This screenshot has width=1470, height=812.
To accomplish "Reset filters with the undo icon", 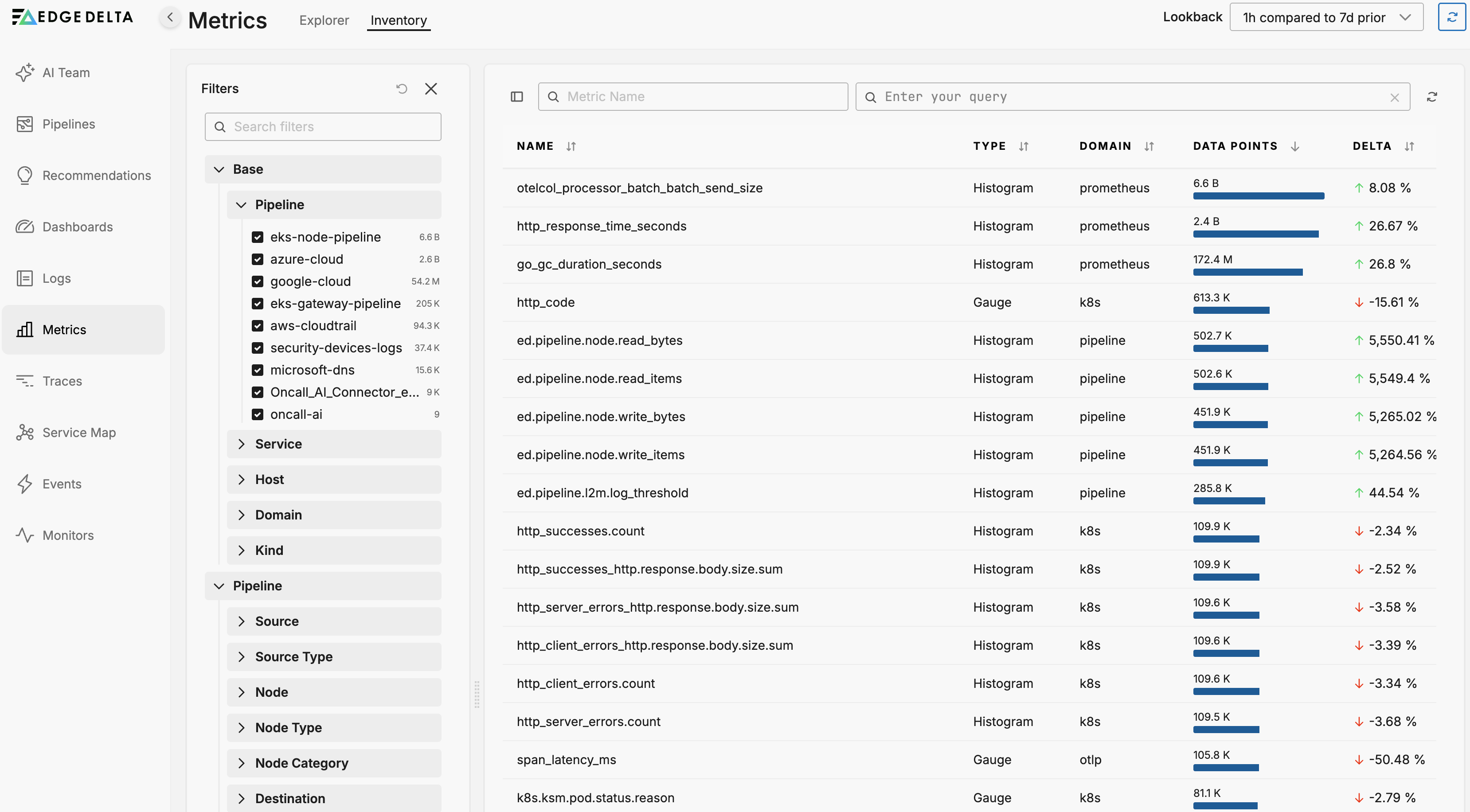I will pos(402,89).
